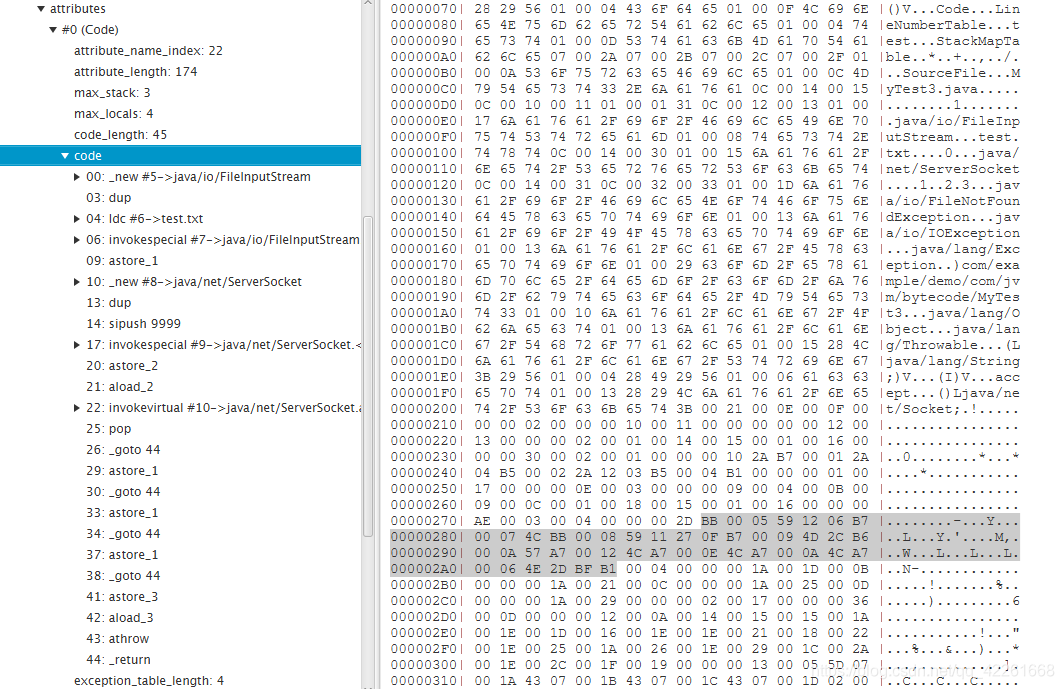The height and width of the screenshot is (689, 1064).
Task: Click ASCII text 'a/io/IOException'
Action: tap(952, 234)
